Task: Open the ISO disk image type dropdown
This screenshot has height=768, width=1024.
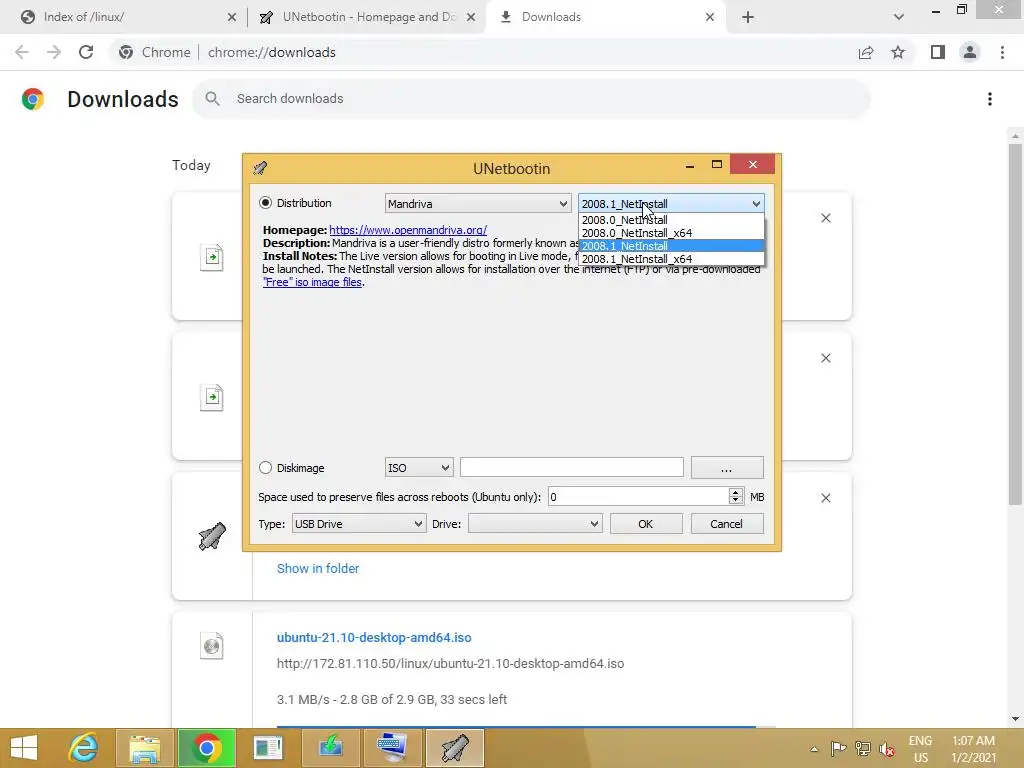Action: coord(419,468)
